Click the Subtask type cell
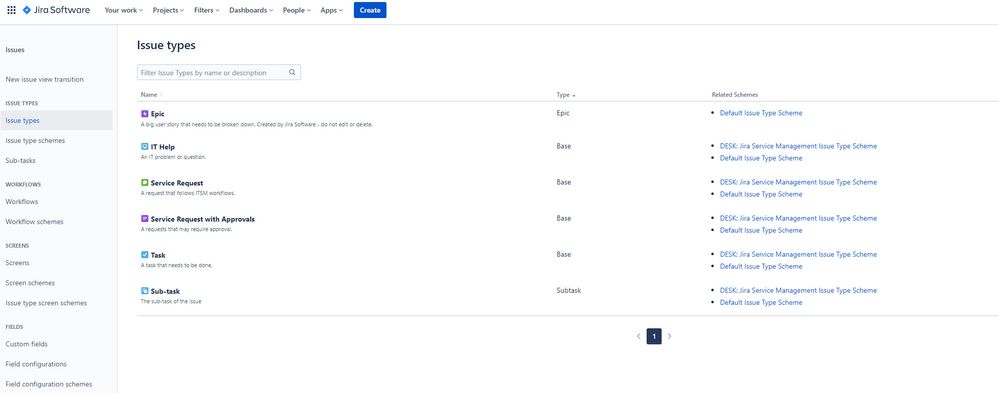The image size is (999, 393). [568, 290]
